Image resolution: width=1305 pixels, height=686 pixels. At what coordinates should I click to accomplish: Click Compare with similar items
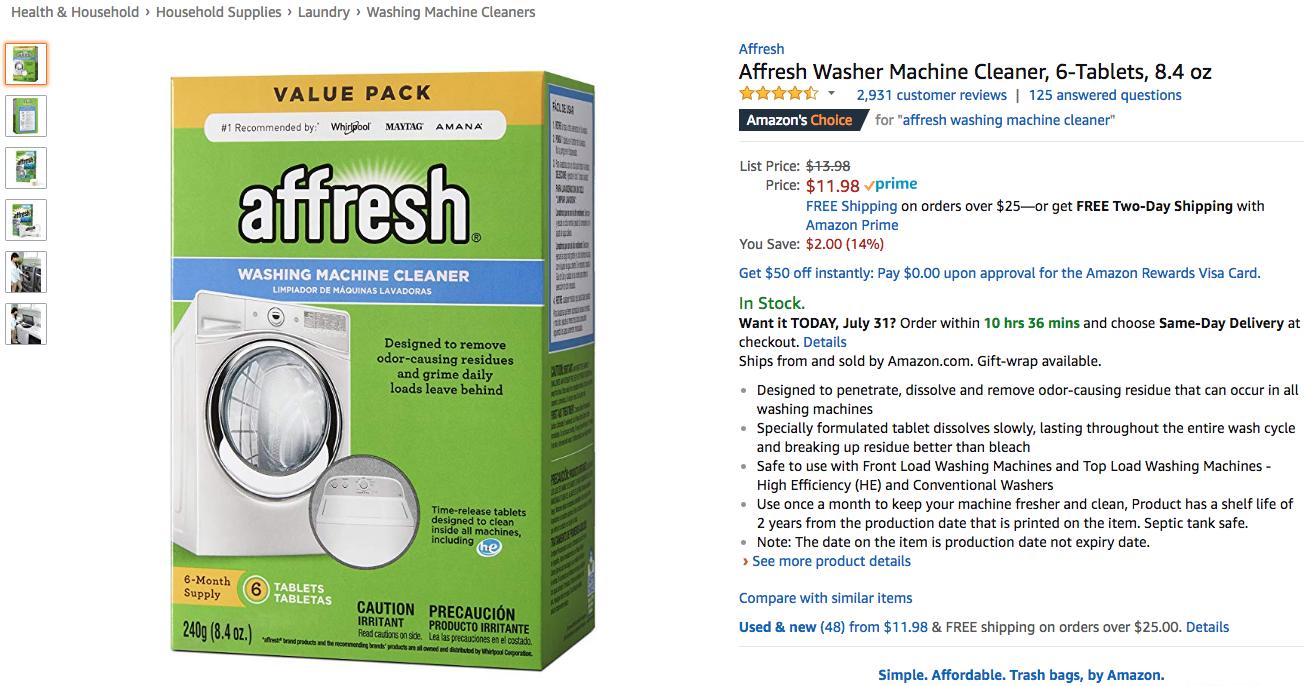(825, 598)
